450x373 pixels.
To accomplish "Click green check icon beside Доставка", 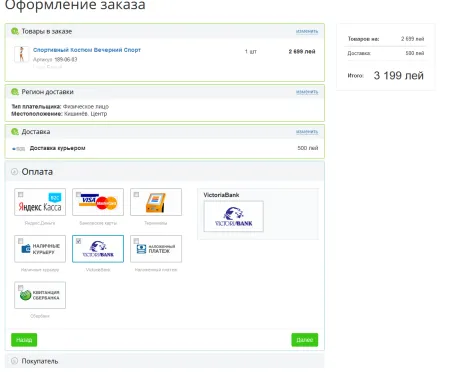I will [15, 132].
